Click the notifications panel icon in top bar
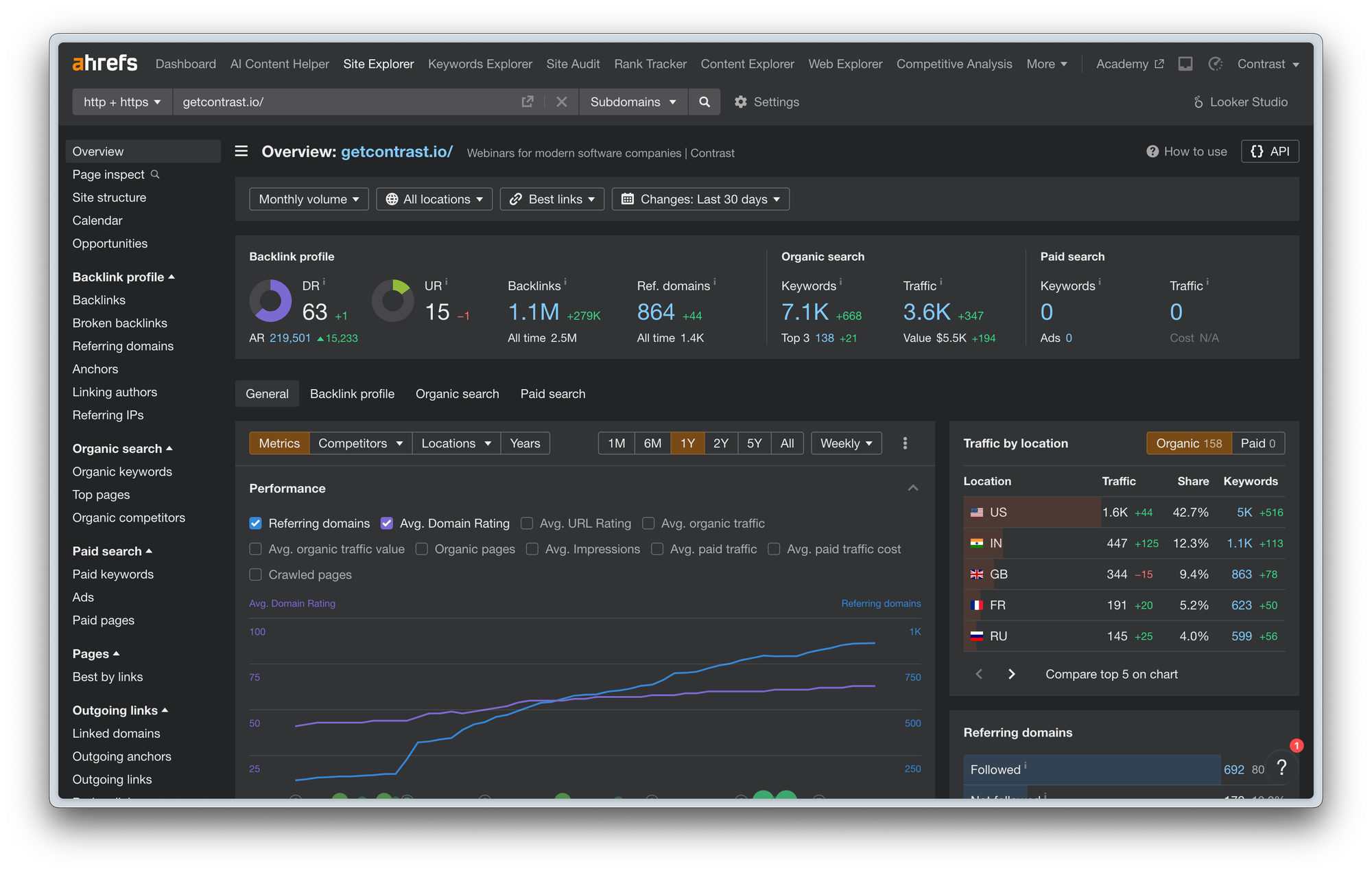Viewport: 1372px width, 873px height. [x=1185, y=64]
